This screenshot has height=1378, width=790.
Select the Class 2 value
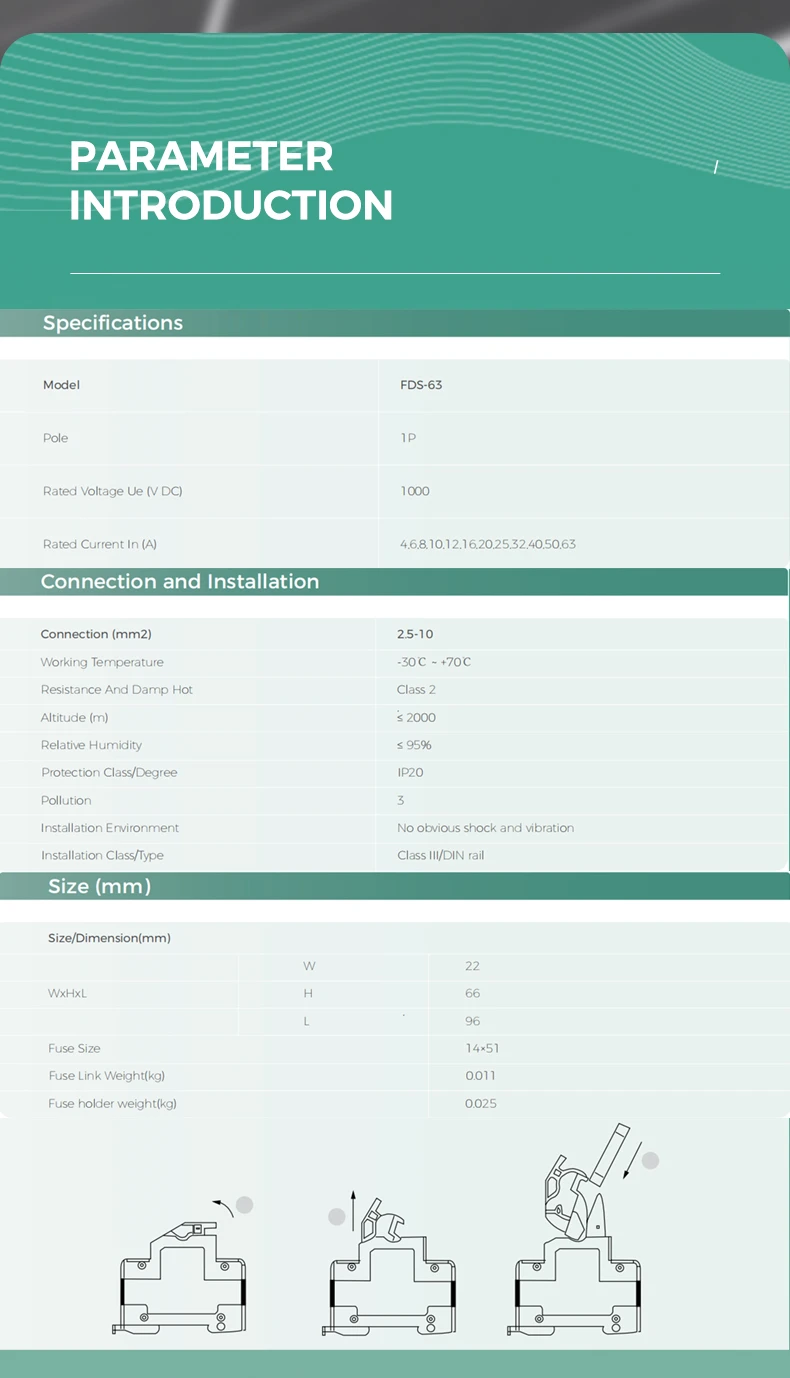417,690
